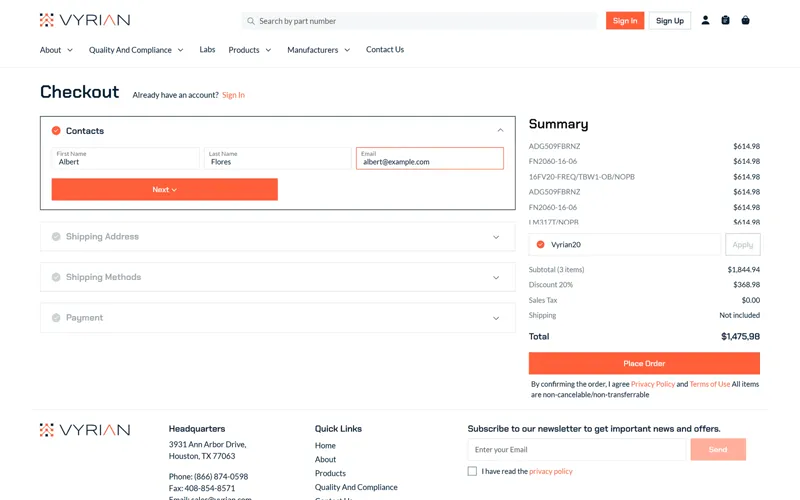Click the Shipping Methods step check icon
Viewport: 800px width, 500px height.
56,277
